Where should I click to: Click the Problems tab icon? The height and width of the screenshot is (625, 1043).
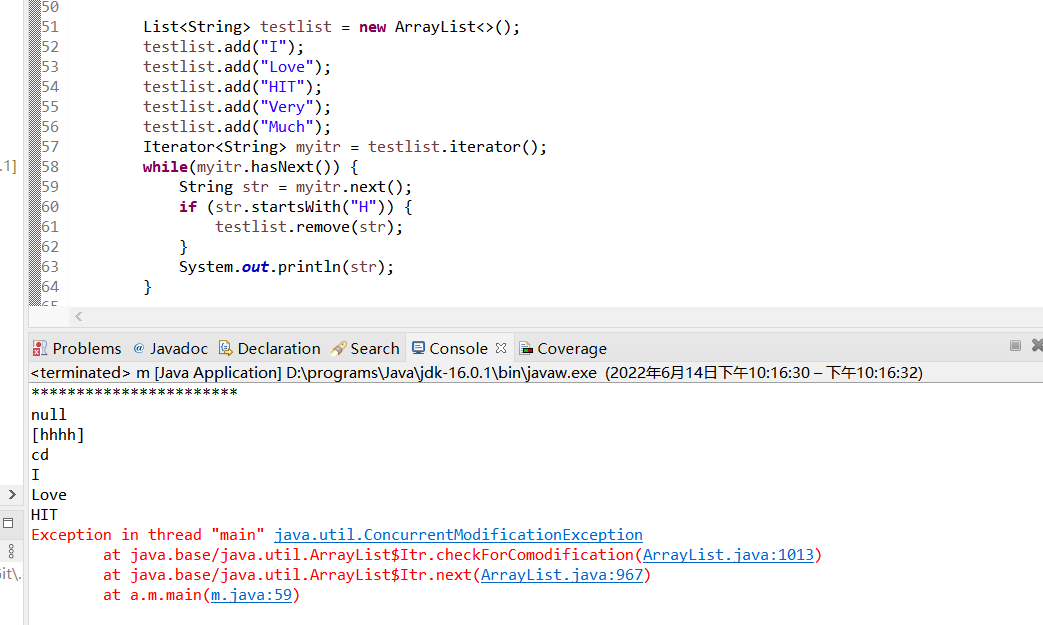[x=40, y=348]
